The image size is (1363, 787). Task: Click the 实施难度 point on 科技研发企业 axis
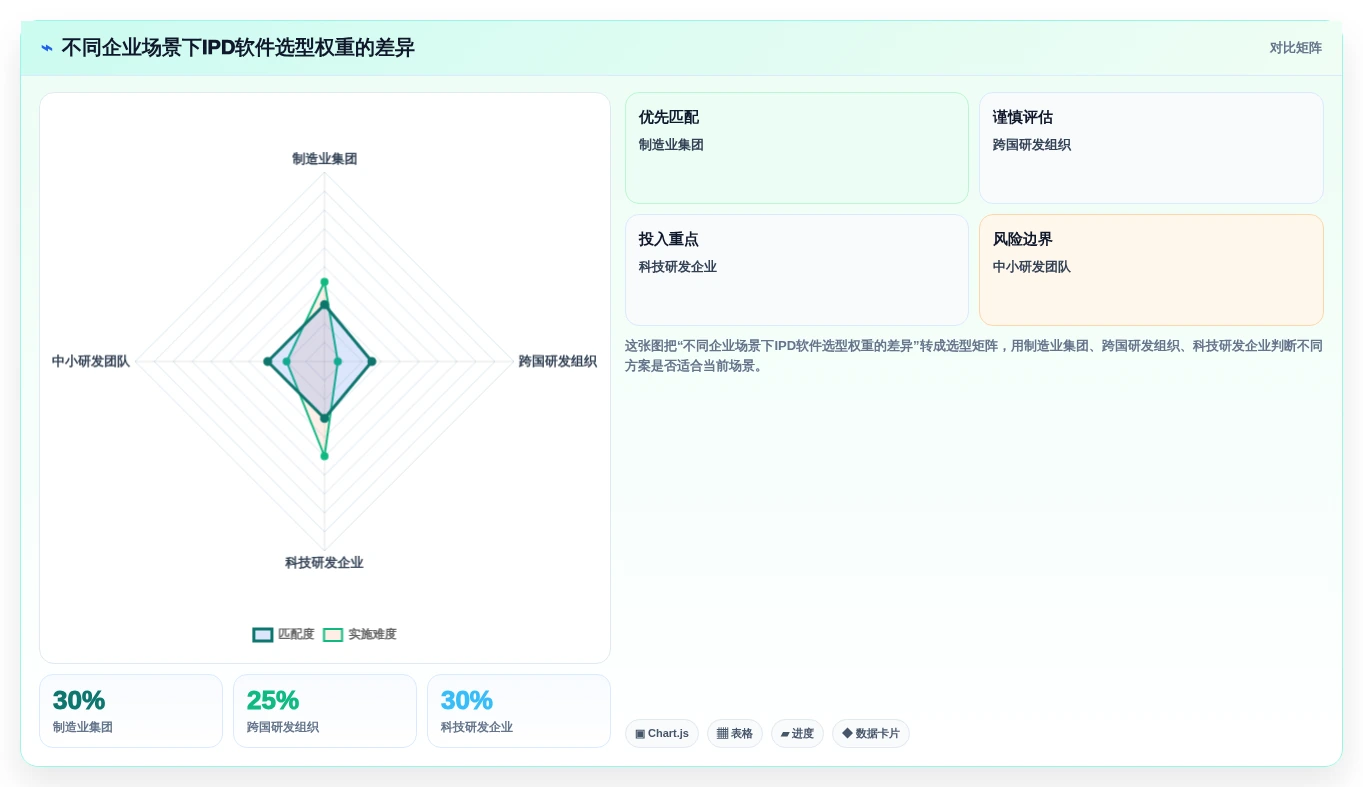coord(324,456)
